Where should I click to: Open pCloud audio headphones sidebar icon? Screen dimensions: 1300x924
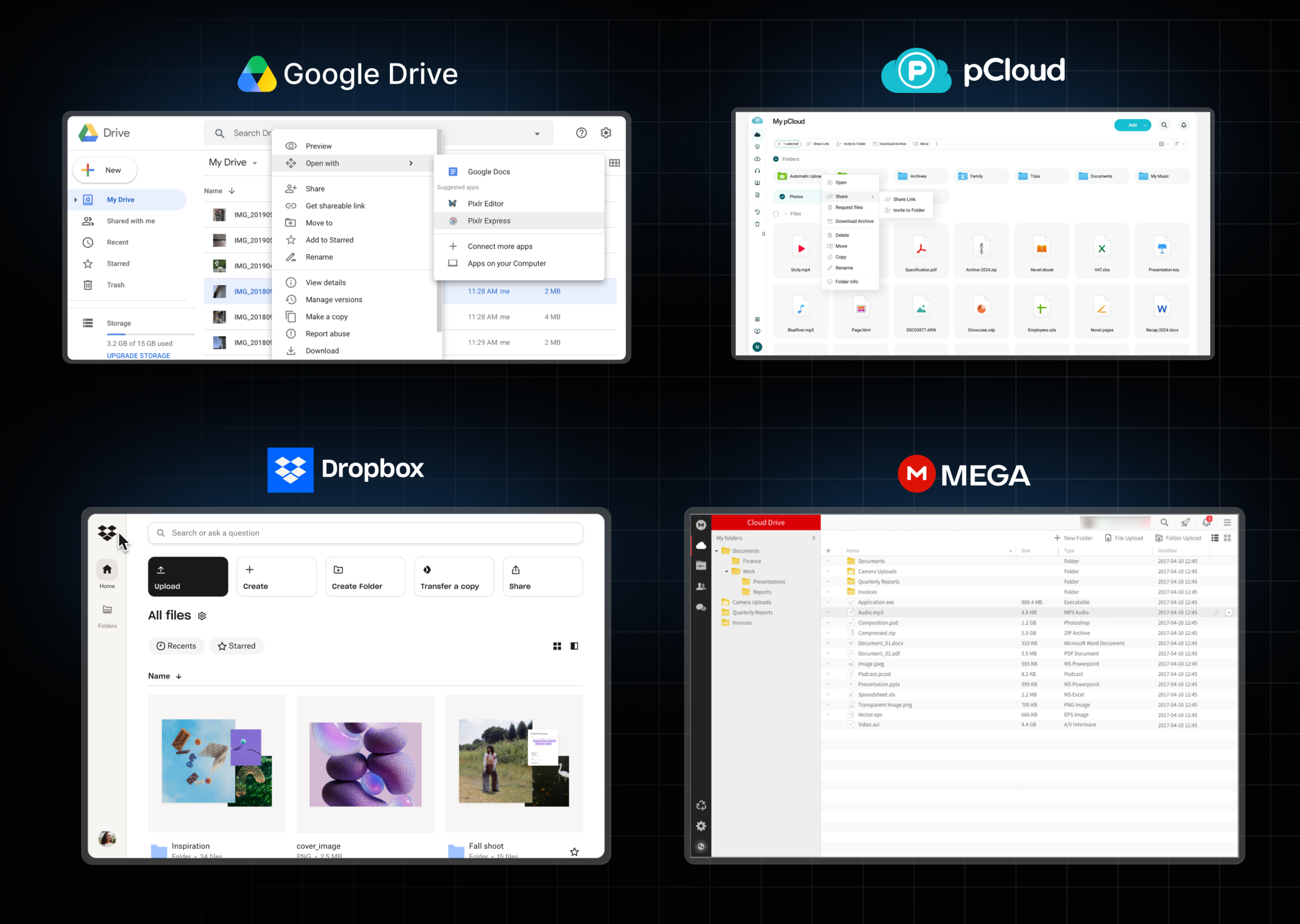click(x=757, y=171)
